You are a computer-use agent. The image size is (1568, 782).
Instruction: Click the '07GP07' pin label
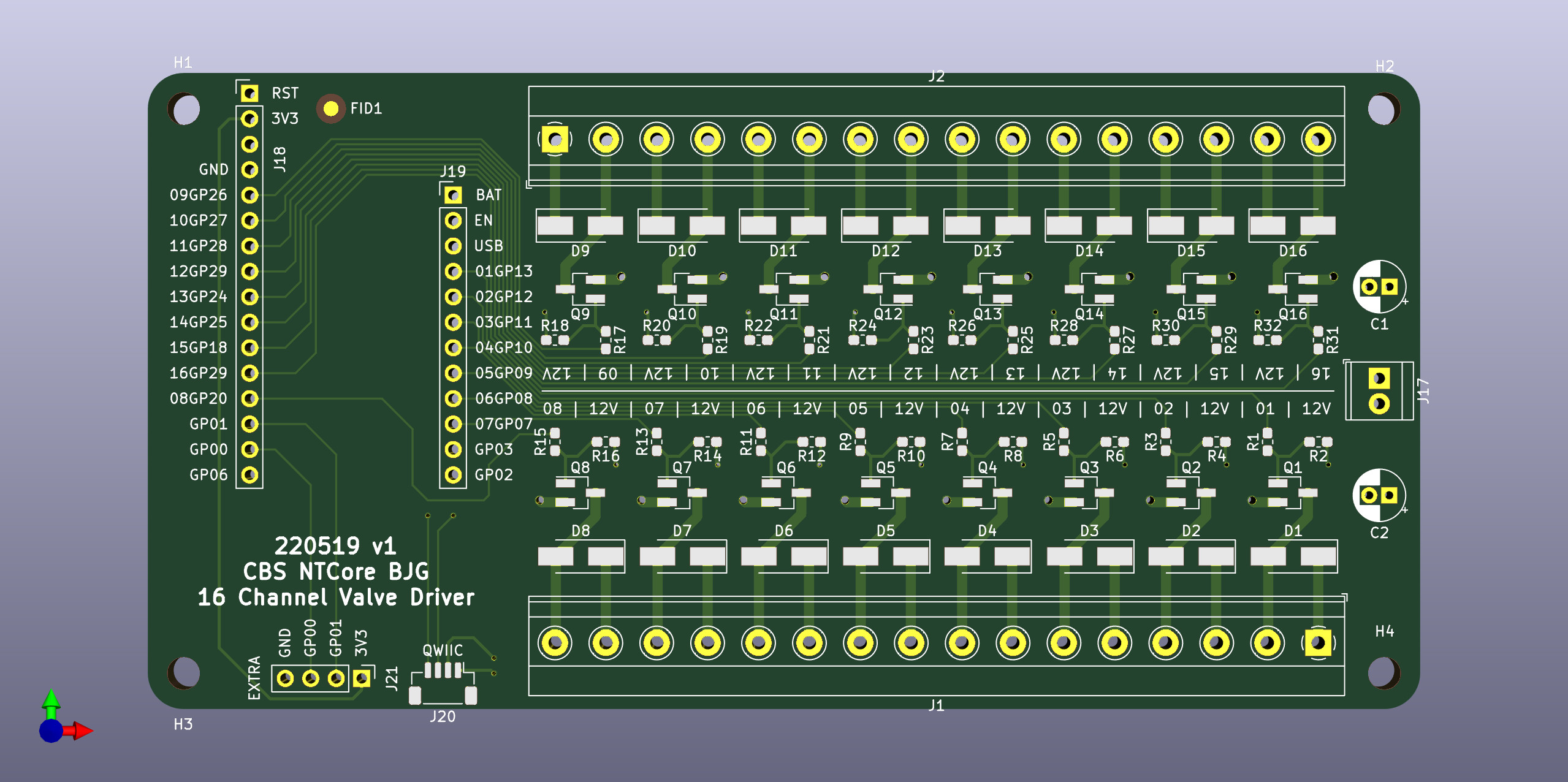pos(504,423)
